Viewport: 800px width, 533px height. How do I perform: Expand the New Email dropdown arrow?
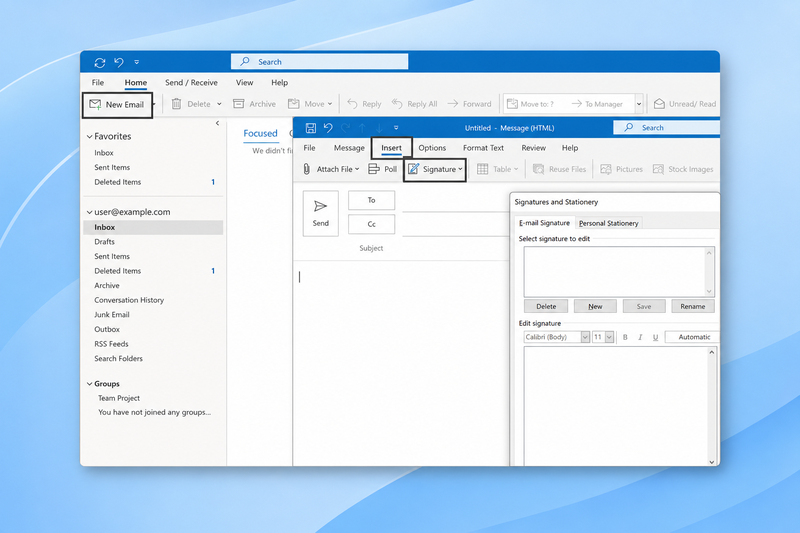point(154,105)
